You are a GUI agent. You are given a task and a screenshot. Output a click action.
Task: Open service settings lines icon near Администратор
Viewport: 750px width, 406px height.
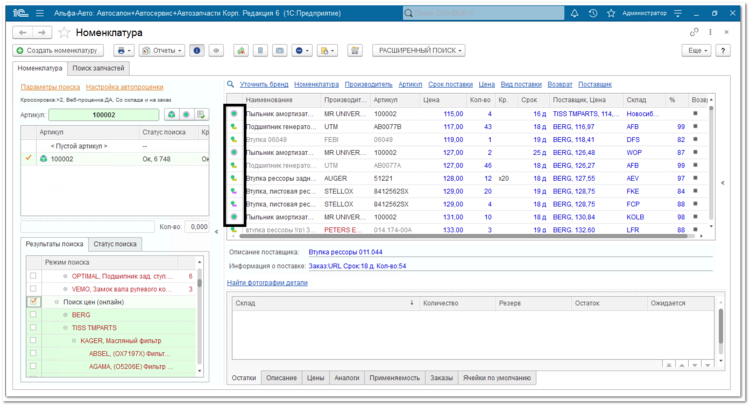[678, 13]
